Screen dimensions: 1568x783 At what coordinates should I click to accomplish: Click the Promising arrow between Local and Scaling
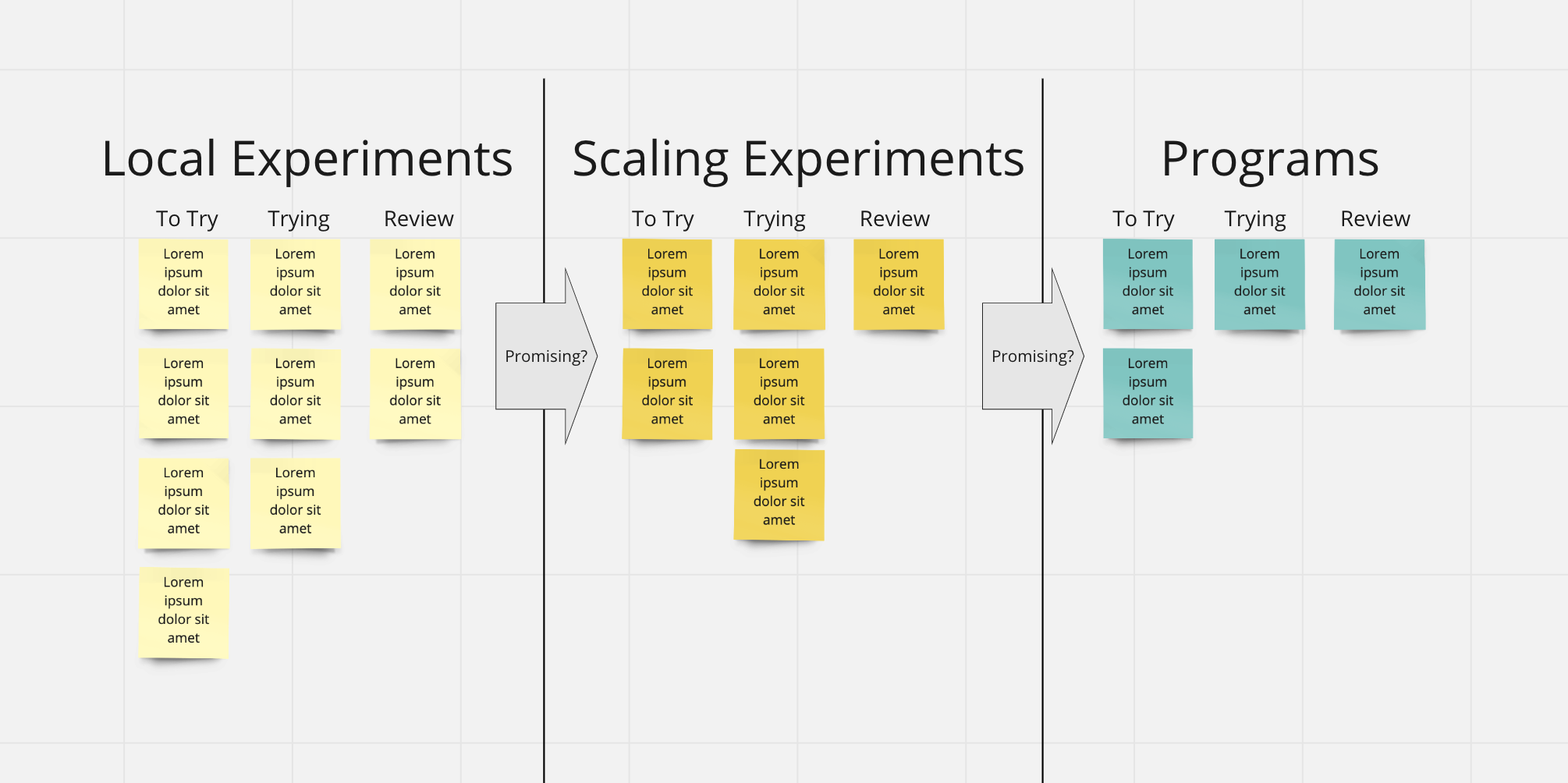point(547,356)
